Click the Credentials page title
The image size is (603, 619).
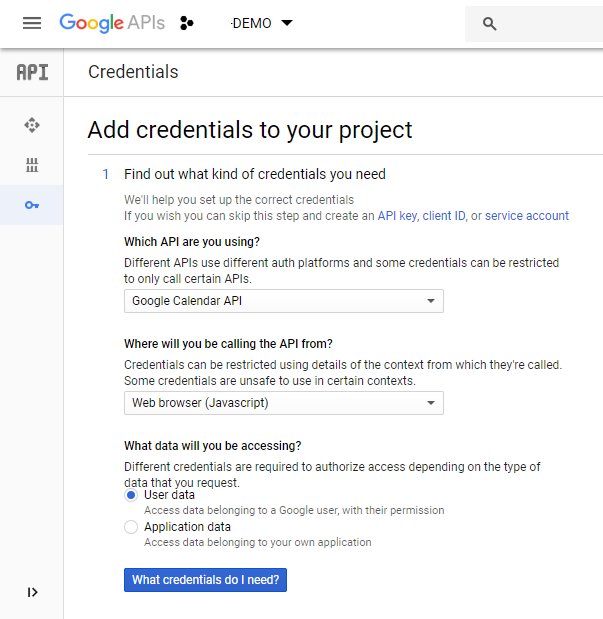pyautogui.click(x=133, y=72)
